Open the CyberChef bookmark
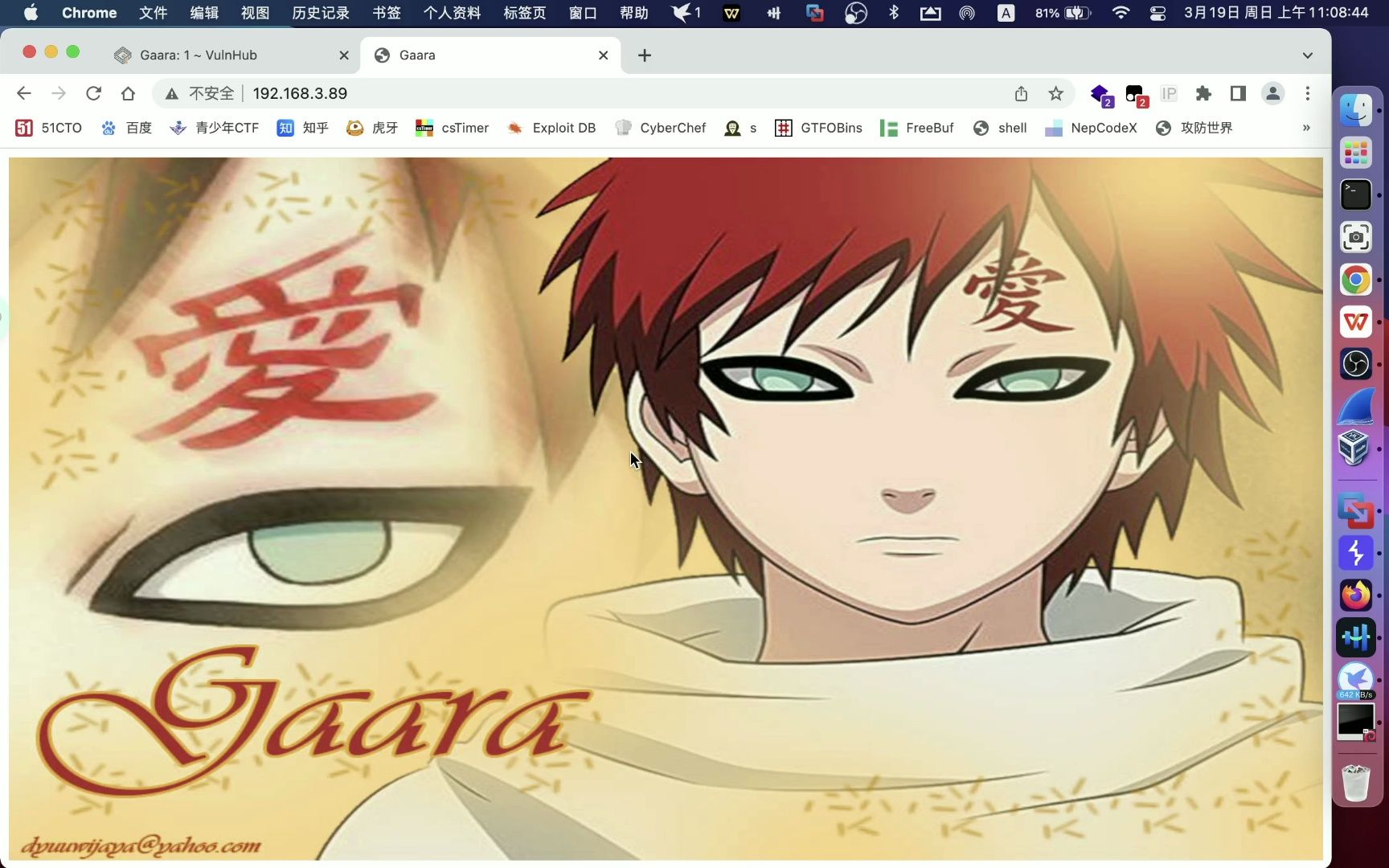This screenshot has height=868, width=1389. (660, 128)
